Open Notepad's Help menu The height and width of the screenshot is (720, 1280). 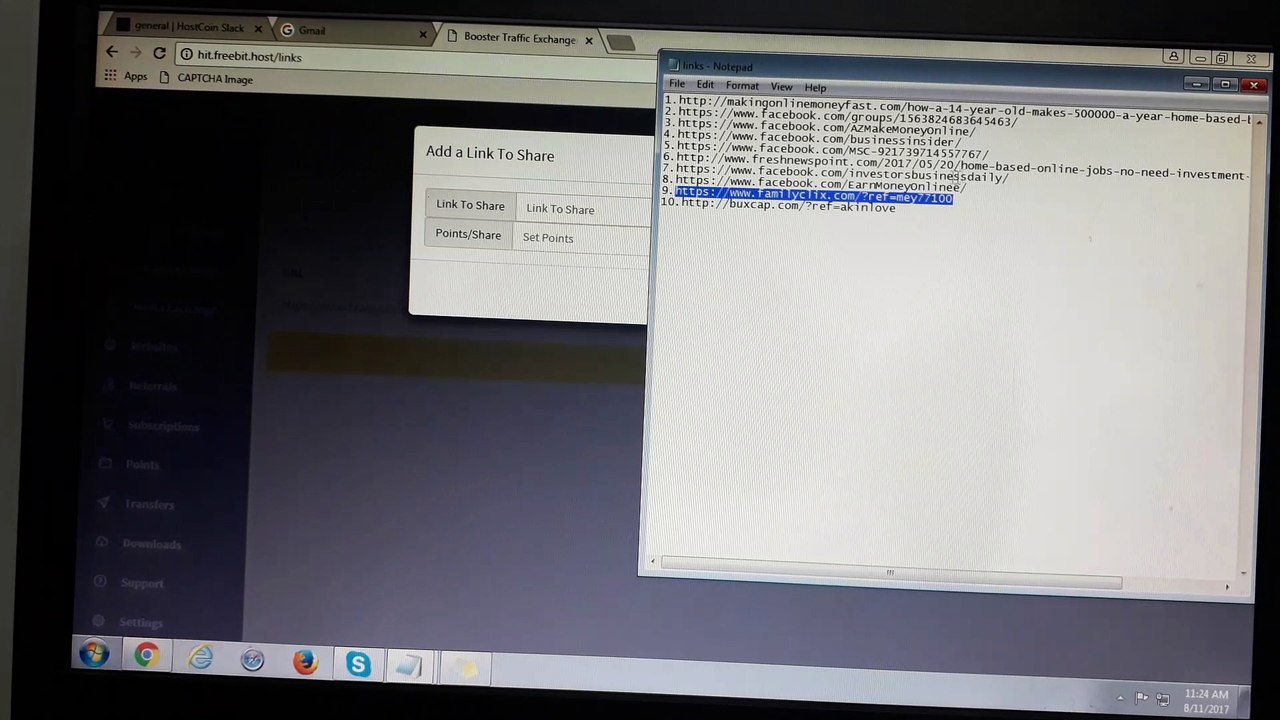pyautogui.click(x=815, y=88)
